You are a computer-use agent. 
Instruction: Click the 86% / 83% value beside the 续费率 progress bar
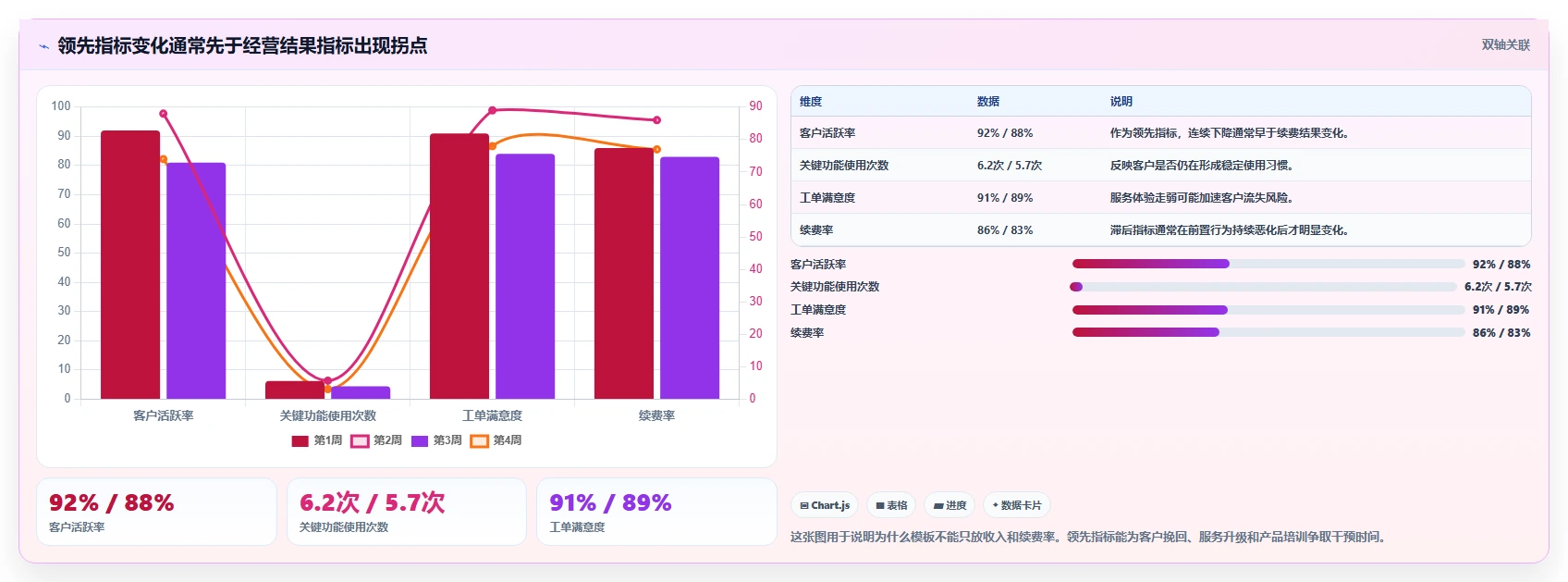(x=1501, y=333)
